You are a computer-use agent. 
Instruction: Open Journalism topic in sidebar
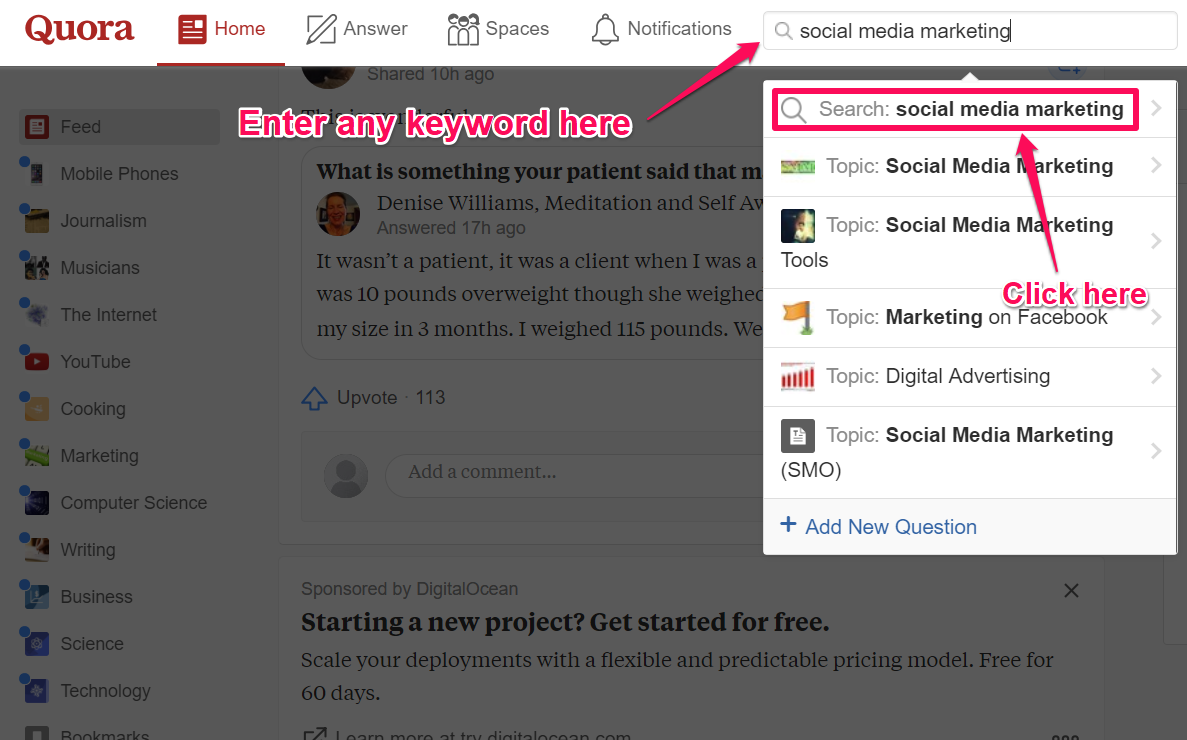(x=104, y=221)
